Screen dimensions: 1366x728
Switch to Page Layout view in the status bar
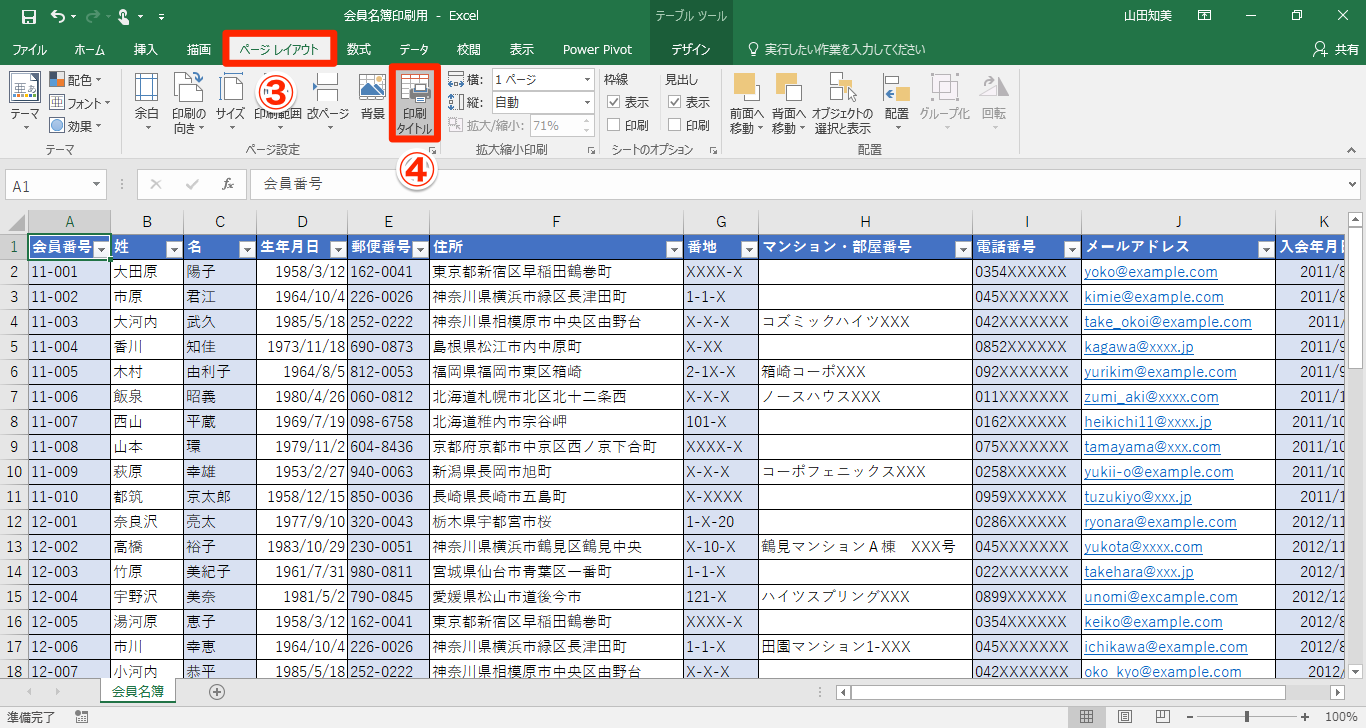pos(1124,717)
